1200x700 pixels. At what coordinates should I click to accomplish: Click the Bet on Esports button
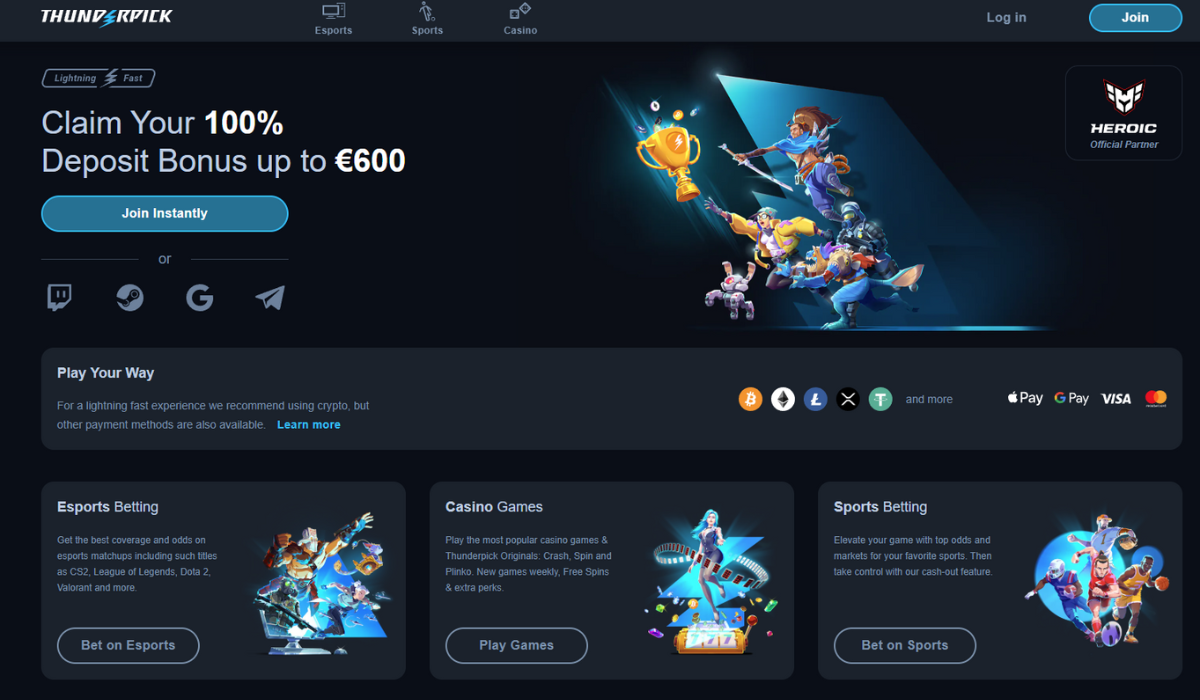[128, 645]
